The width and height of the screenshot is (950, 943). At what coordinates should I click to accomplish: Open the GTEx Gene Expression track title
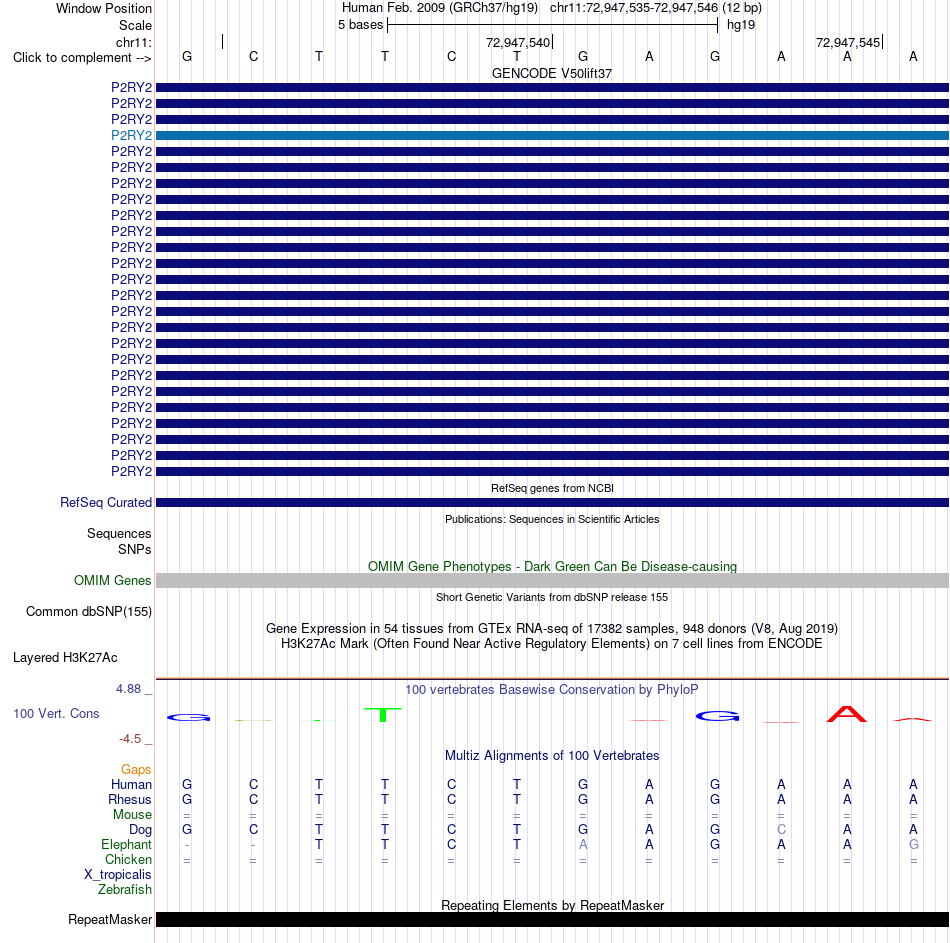552,628
